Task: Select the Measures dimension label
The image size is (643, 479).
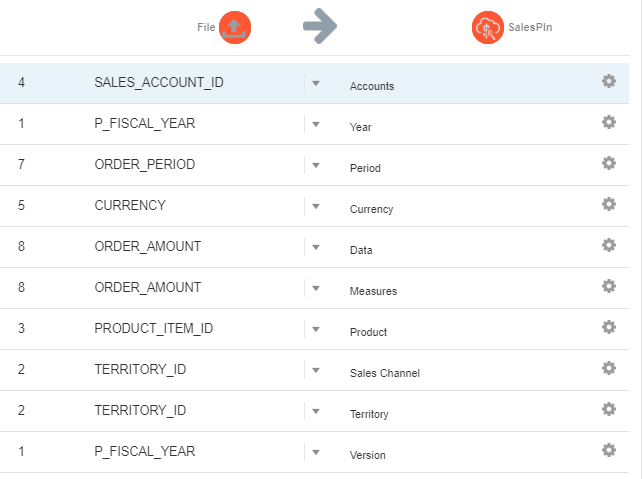Action: coord(373,291)
